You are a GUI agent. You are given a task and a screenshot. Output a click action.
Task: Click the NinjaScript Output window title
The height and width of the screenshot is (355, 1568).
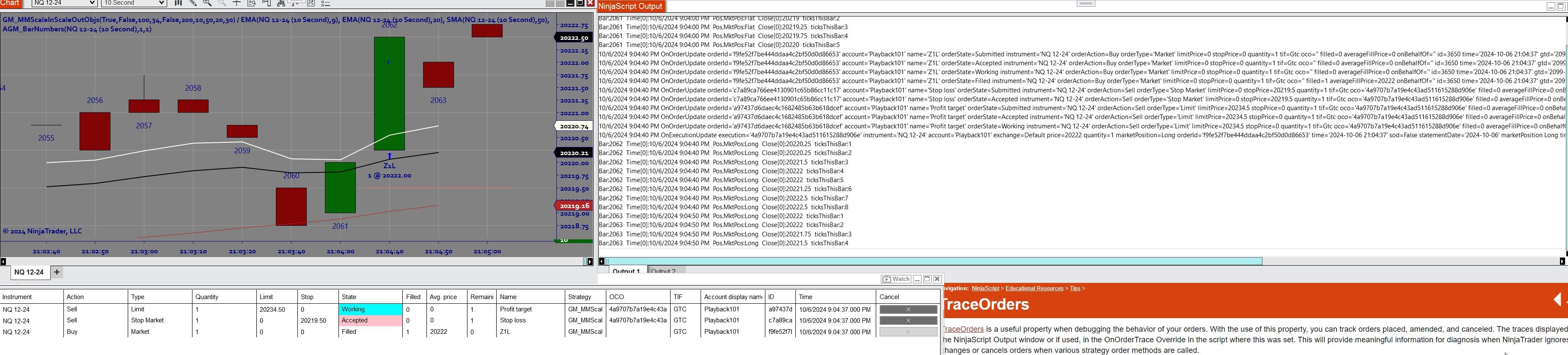[x=630, y=6]
